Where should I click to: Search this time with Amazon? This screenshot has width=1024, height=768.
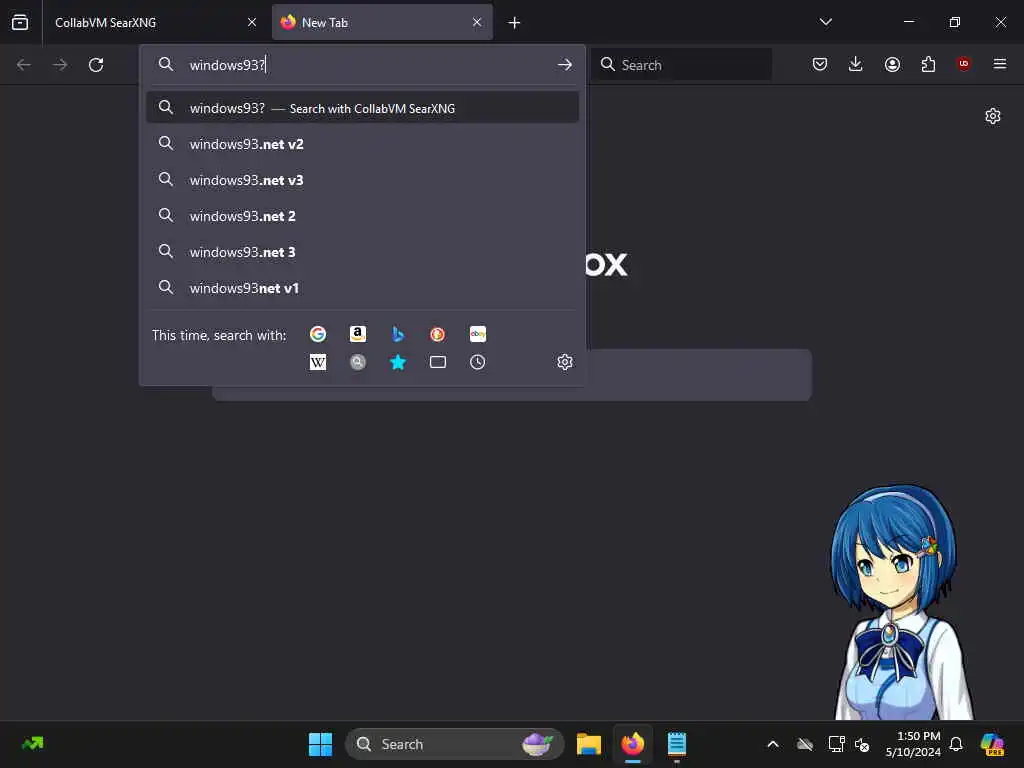tap(358, 334)
